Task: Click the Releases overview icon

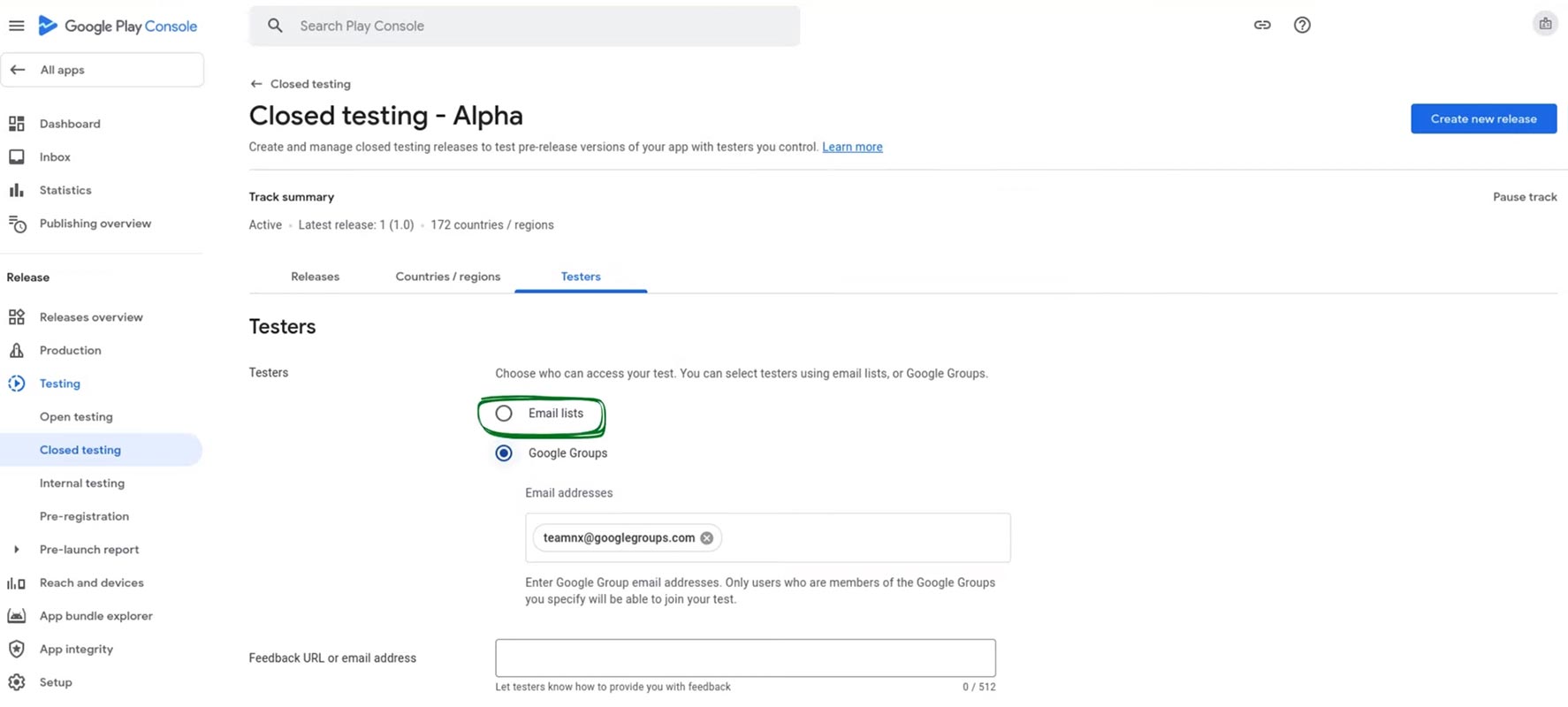Action: click(17, 317)
